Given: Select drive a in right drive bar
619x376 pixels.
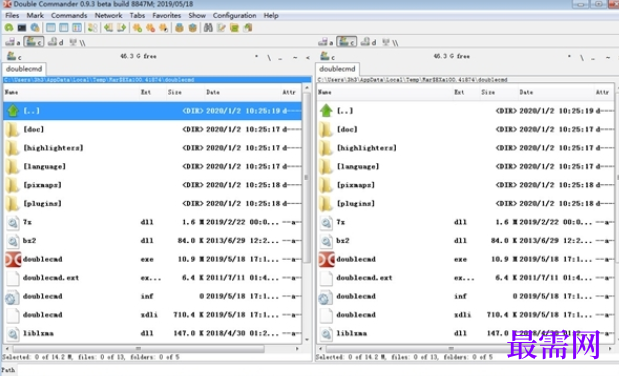Looking at the screenshot, I should (x=326, y=42).
